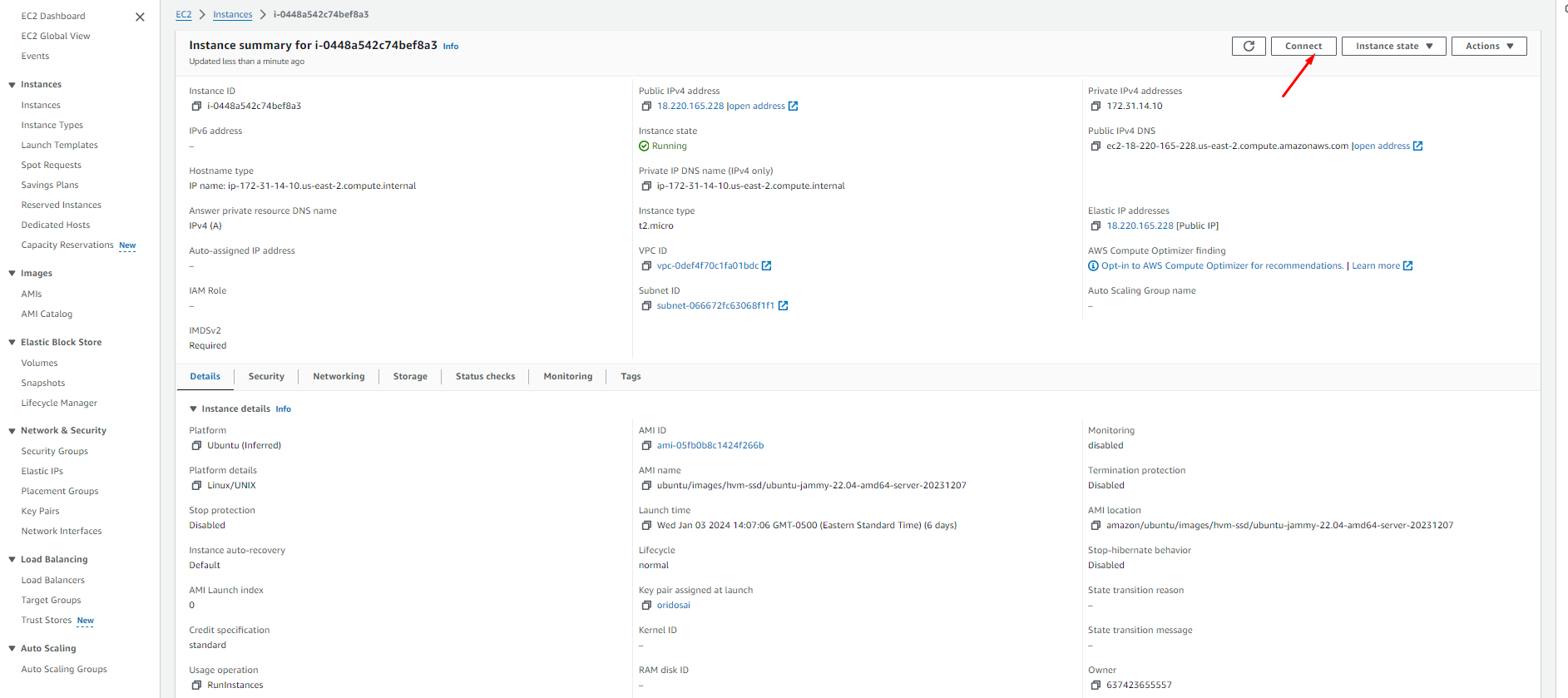Copy the Instance ID i-0448a542c74bef8a3
This screenshot has height=698, width=1568.
click(x=196, y=106)
